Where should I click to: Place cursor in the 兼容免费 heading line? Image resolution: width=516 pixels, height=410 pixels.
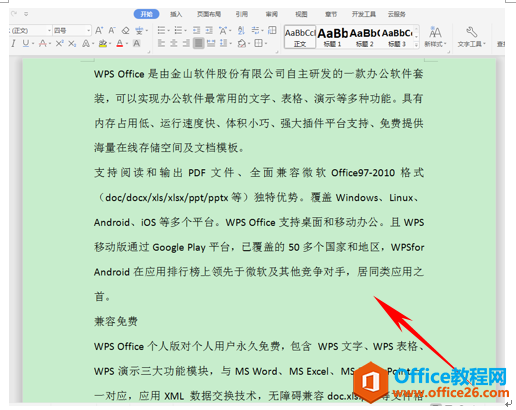pos(116,321)
